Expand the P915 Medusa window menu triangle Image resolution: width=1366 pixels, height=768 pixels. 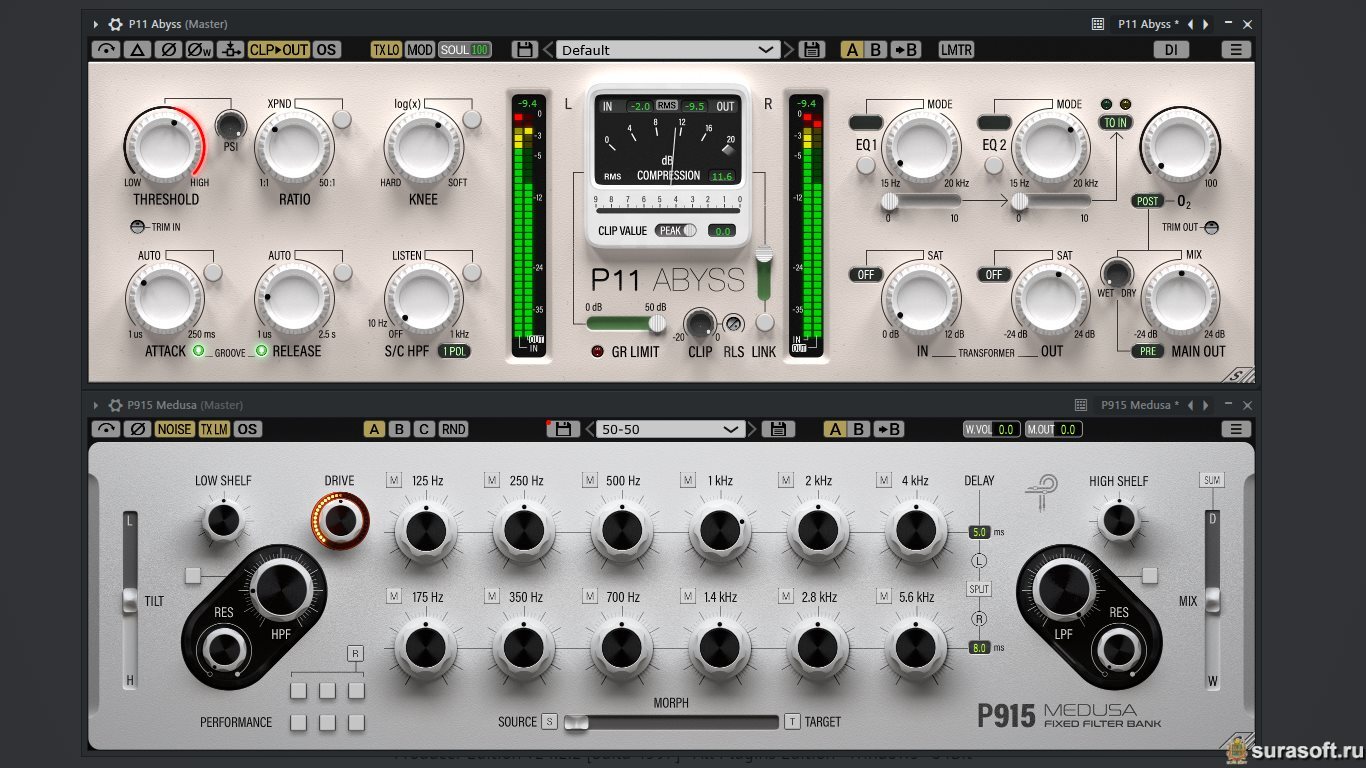(96, 405)
